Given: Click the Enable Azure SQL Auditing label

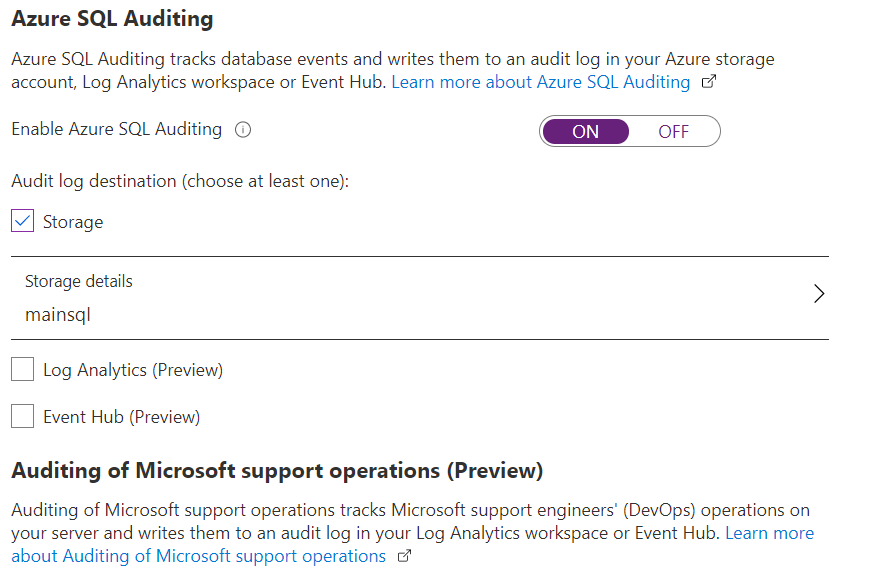Looking at the screenshot, I should (117, 129).
